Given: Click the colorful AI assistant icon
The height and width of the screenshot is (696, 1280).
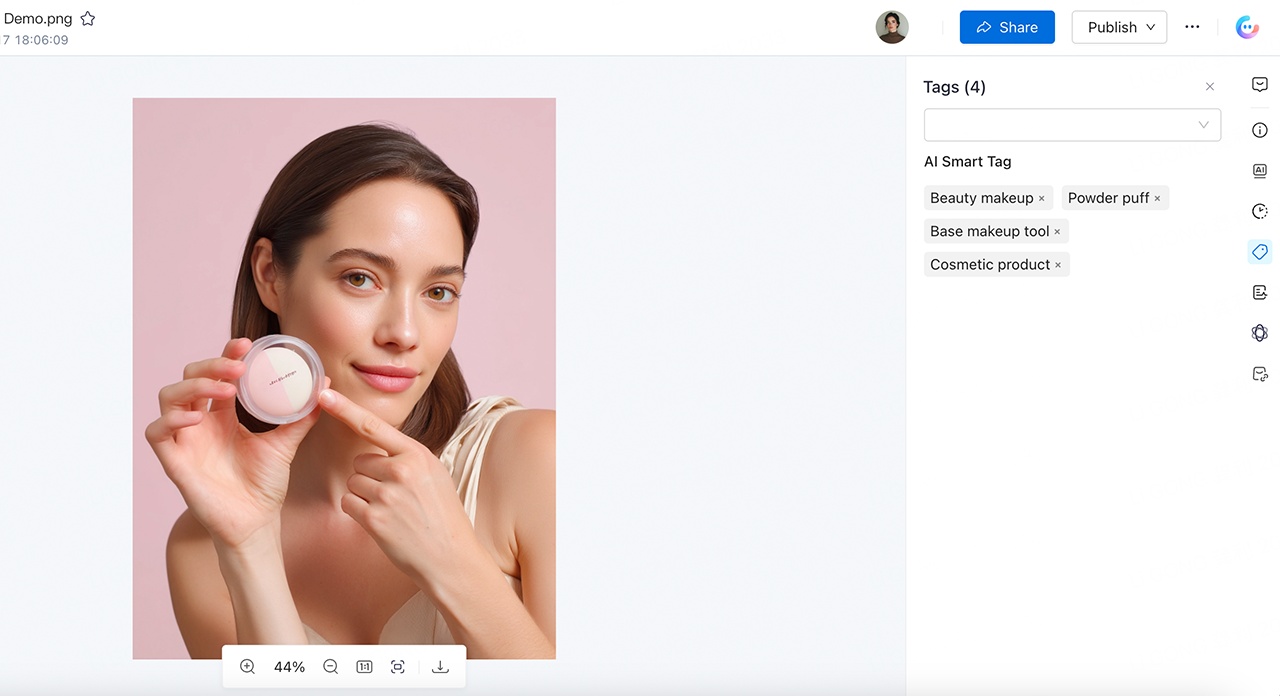Looking at the screenshot, I should click(x=1247, y=27).
